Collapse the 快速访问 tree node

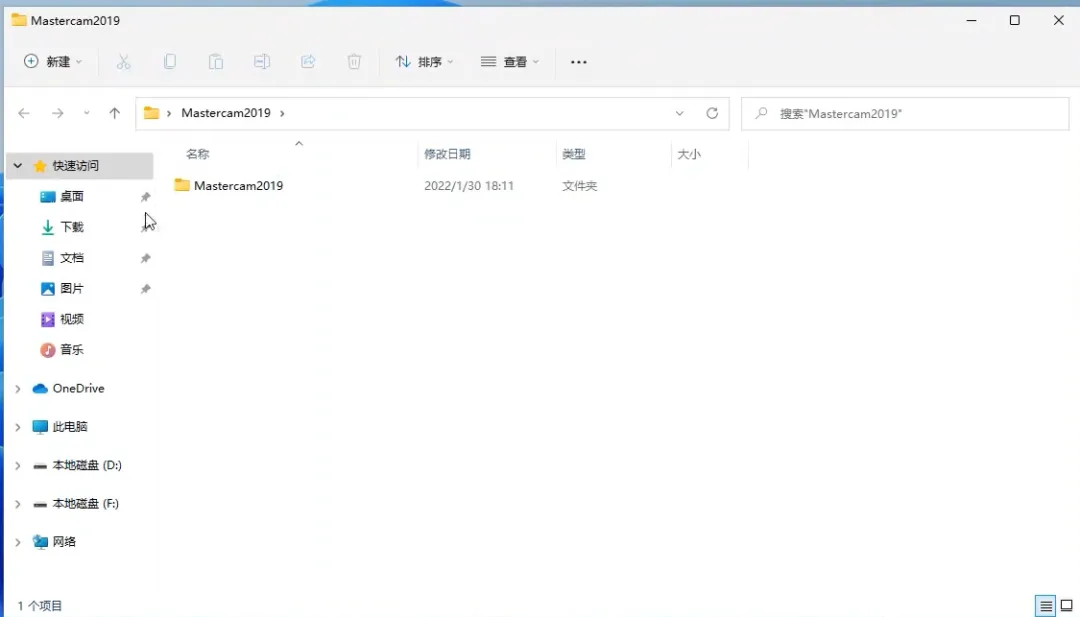pos(18,166)
